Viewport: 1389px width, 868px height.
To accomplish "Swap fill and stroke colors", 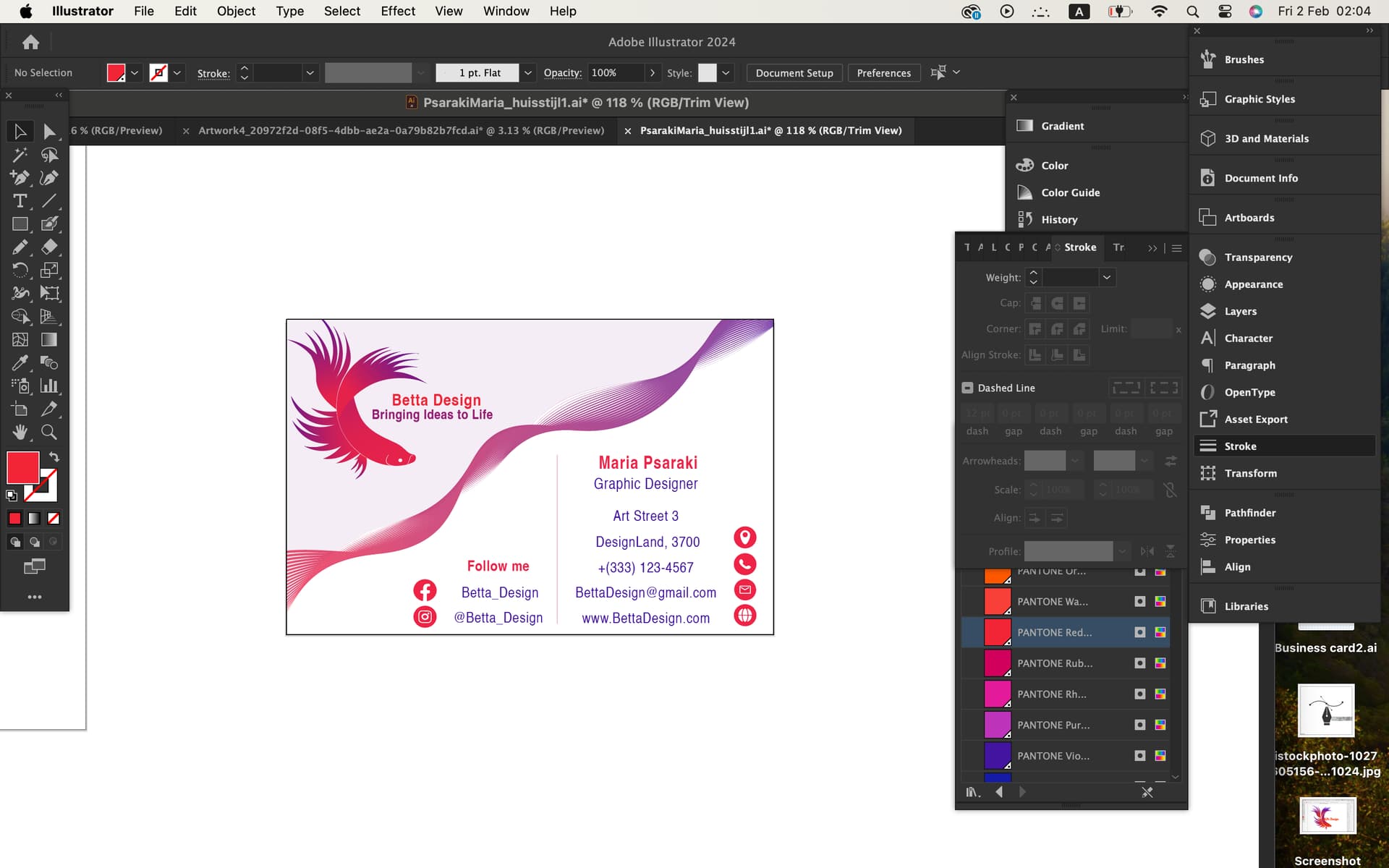I will pyautogui.click(x=54, y=457).
